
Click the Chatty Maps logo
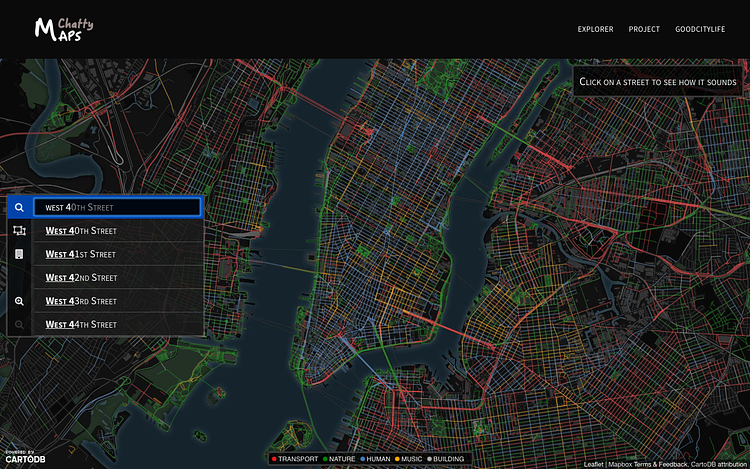[64, 29]
